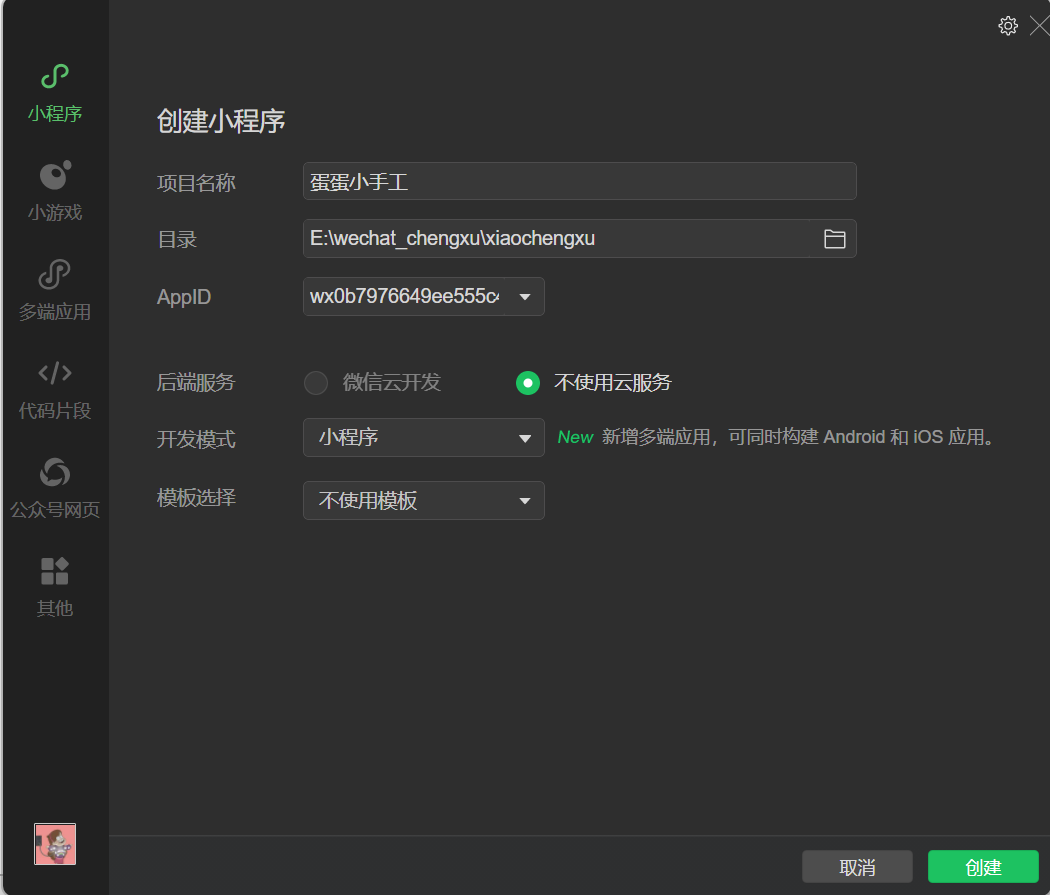Open the 公众号网页 section
Screen dimensions: 1050x895
coord(55,488)
